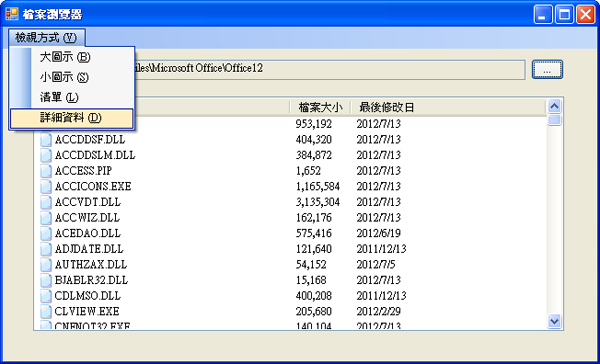Sort by 檔案大小 column header
600x364 pixels.
pyautogui.click(x=320, y=108)
